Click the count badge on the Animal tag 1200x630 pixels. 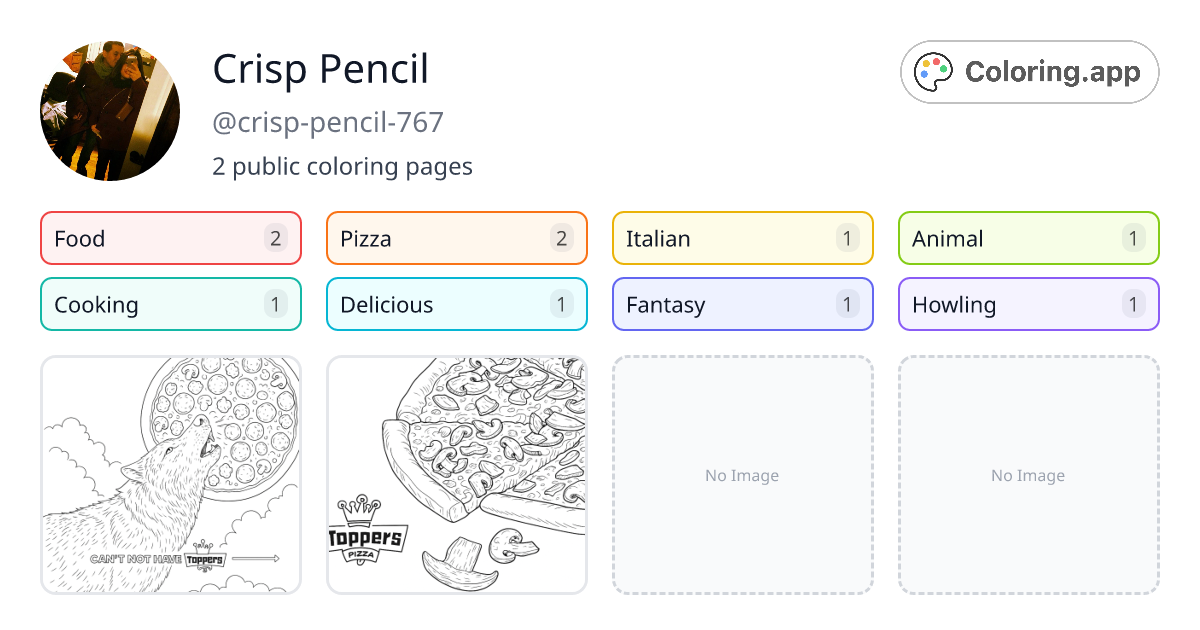pos(1133,238)
